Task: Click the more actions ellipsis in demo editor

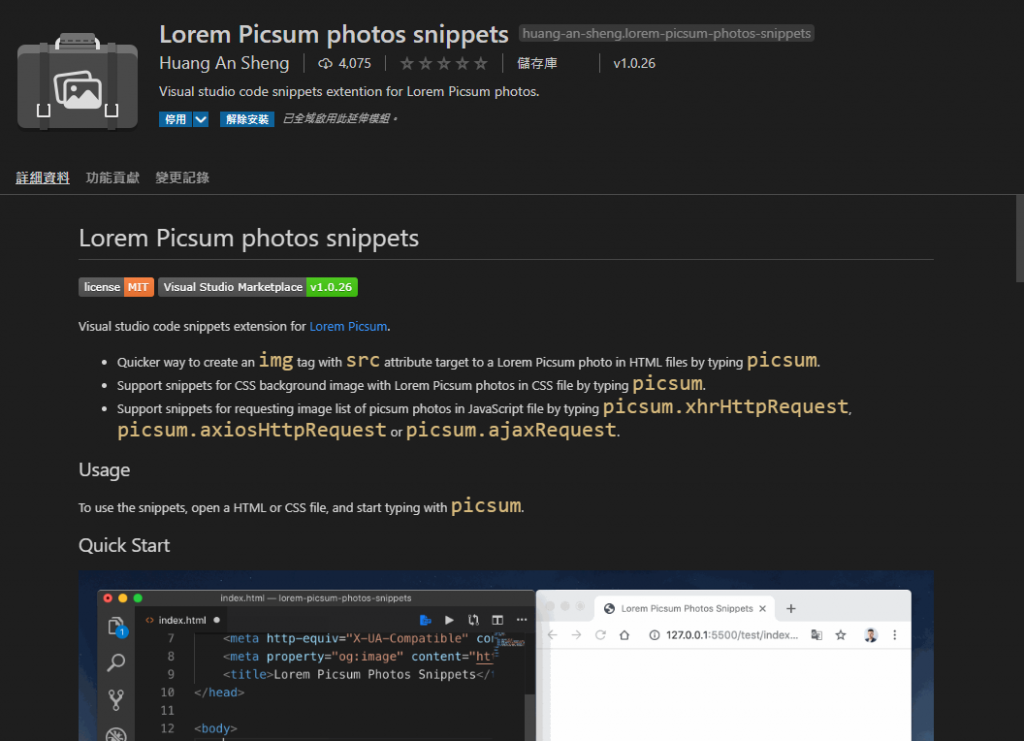Action: tap(521, 620)
